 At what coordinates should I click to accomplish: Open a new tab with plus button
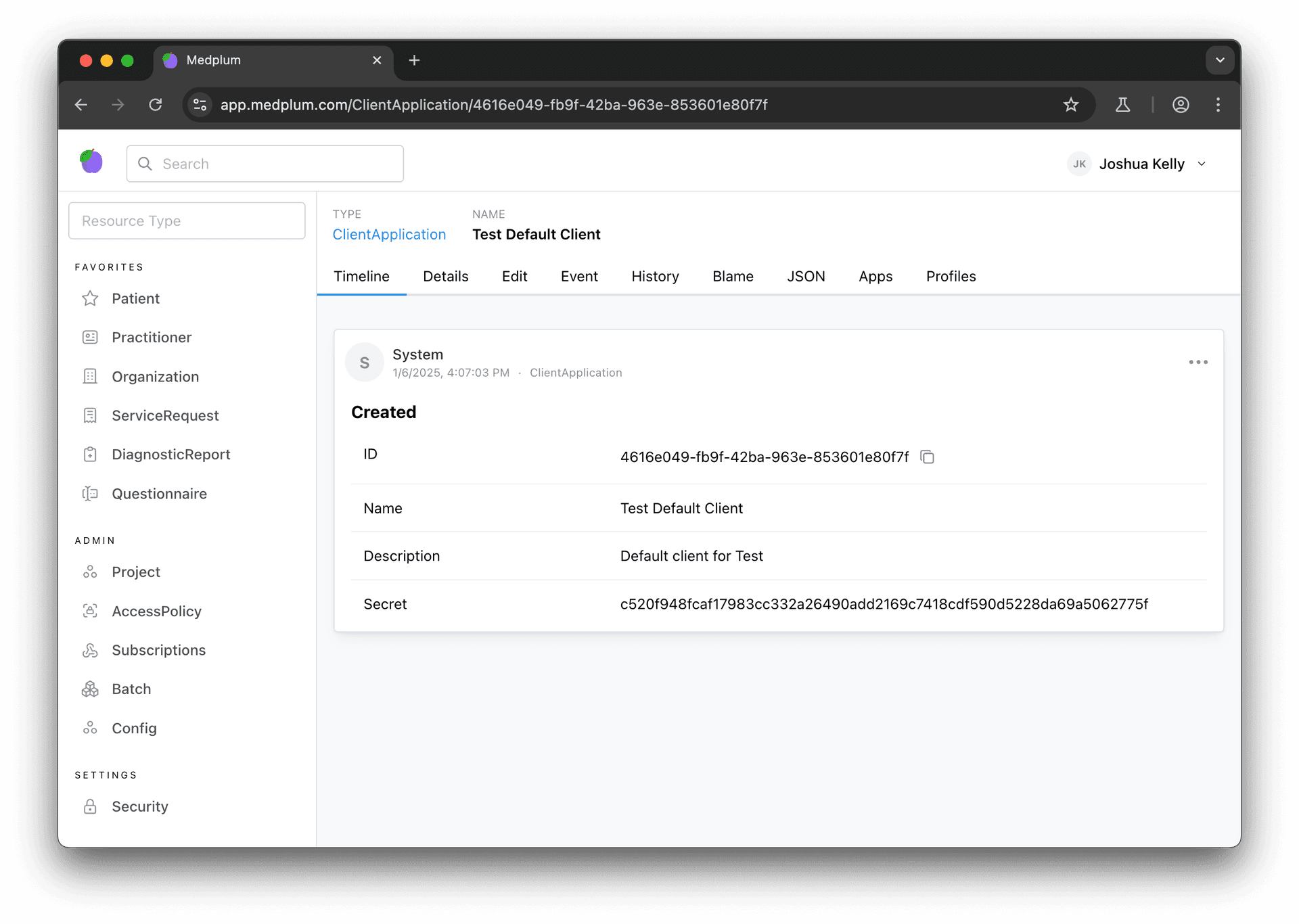pyautogui.click(x=414, y=60)
